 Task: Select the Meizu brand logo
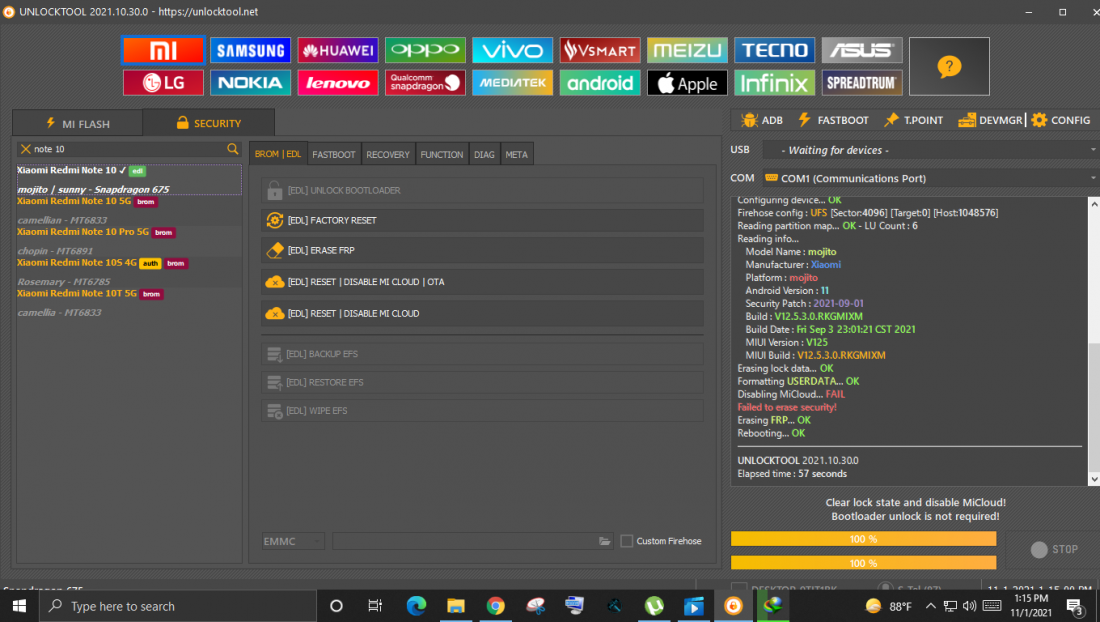coord(687,50)
